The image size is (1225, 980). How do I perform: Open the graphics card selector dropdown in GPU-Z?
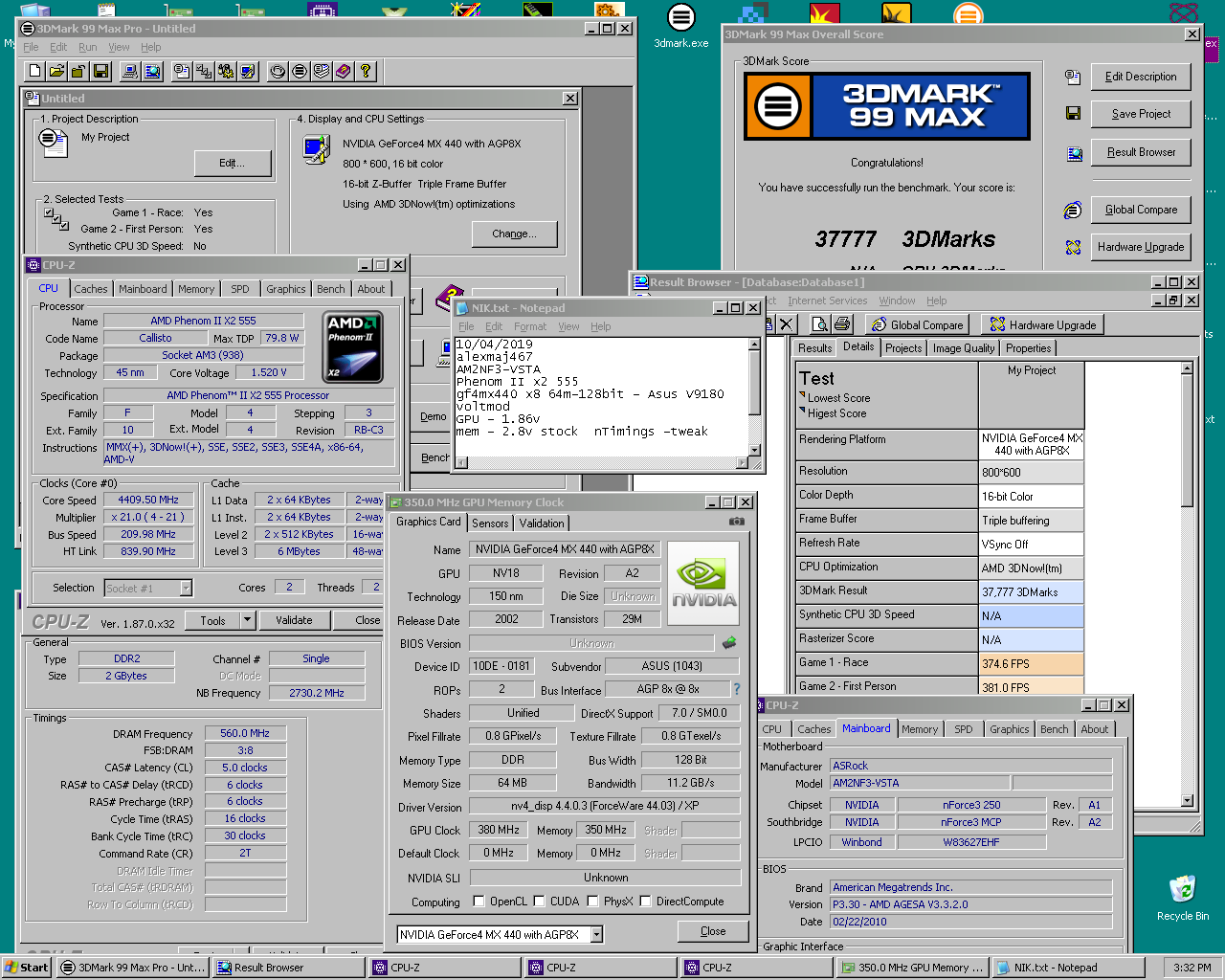point(596,935)
